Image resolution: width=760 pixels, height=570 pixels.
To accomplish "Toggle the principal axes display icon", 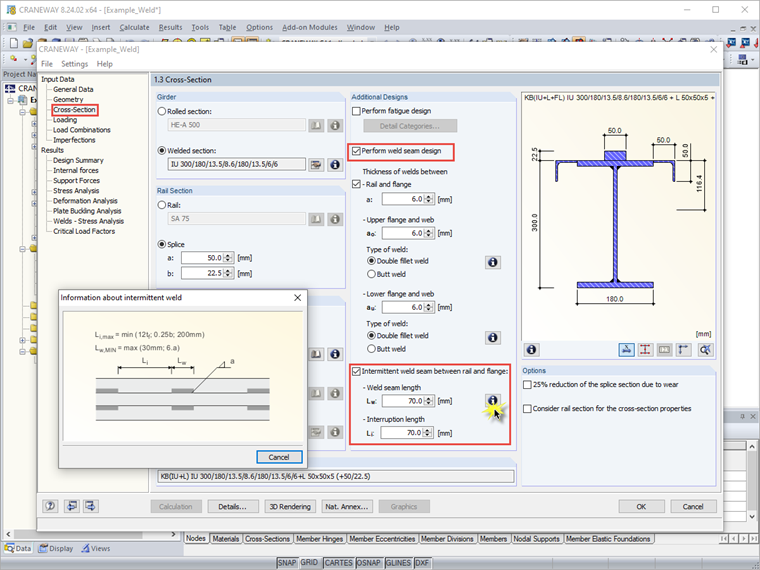I will pos(683,349).
